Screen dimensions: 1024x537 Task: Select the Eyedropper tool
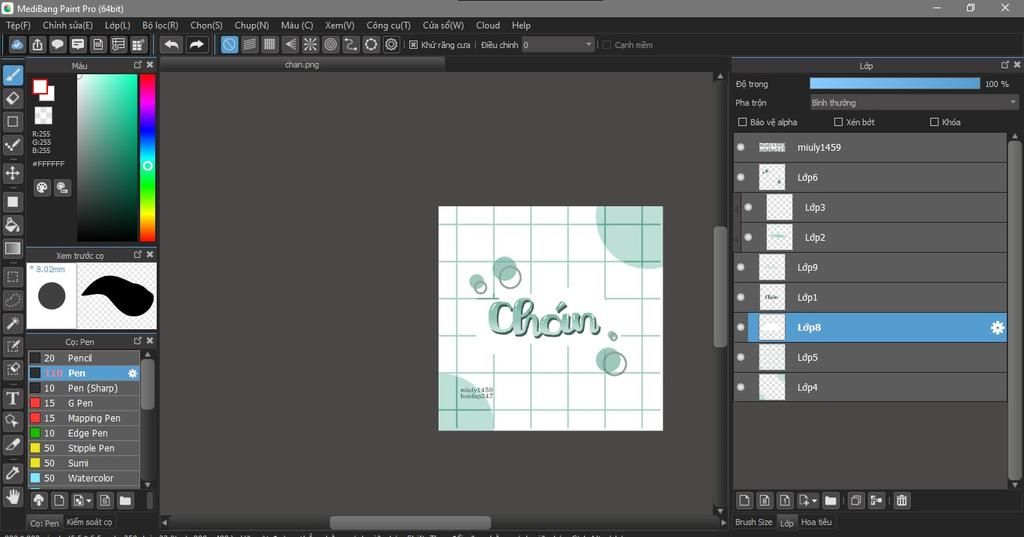(12, 473)
